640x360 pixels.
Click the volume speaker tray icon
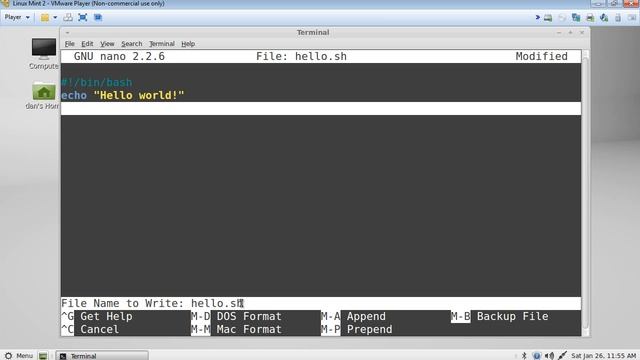(x=549, y=356)
